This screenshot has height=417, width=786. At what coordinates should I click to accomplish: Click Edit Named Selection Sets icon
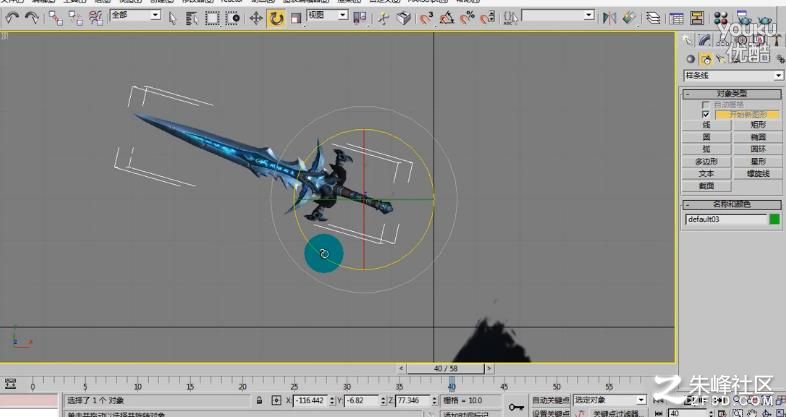(x=511, y=19)
